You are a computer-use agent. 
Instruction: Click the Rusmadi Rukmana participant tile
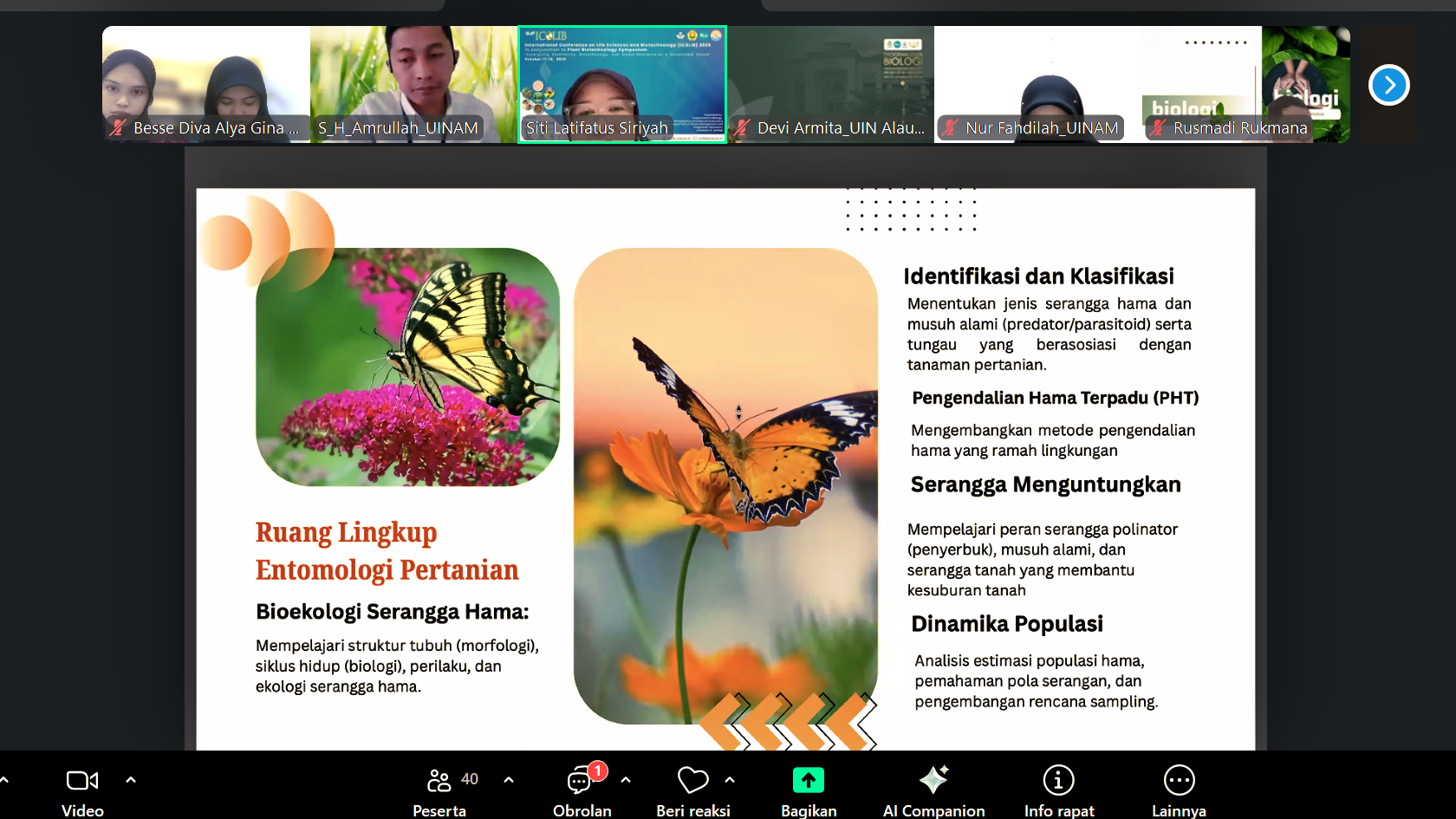click(x=1246, y=84)
